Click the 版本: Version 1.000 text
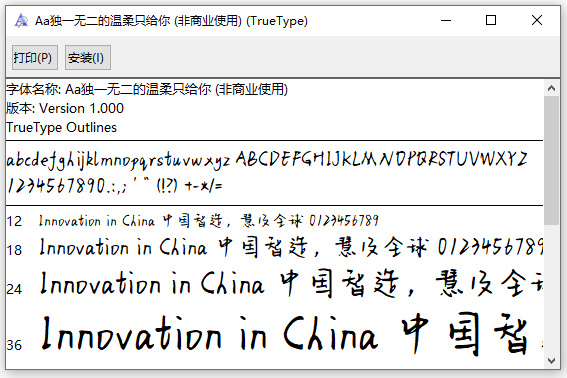The width and height of the screenshot is (567, 378). 65,108
